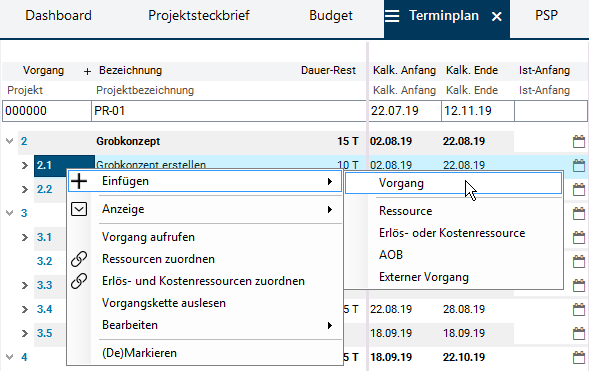Open the Bearbeiten submenu

(x=205, y=325)
